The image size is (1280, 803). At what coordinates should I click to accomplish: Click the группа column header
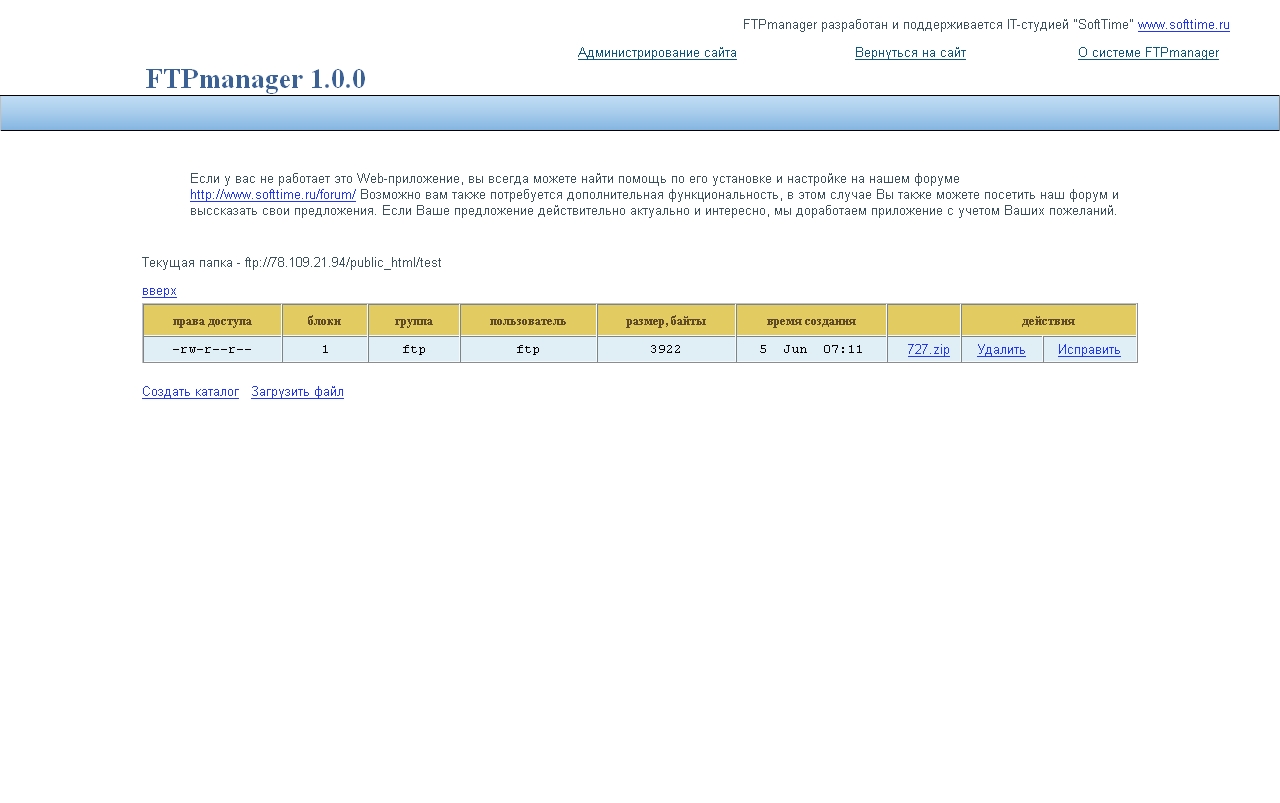414,321
